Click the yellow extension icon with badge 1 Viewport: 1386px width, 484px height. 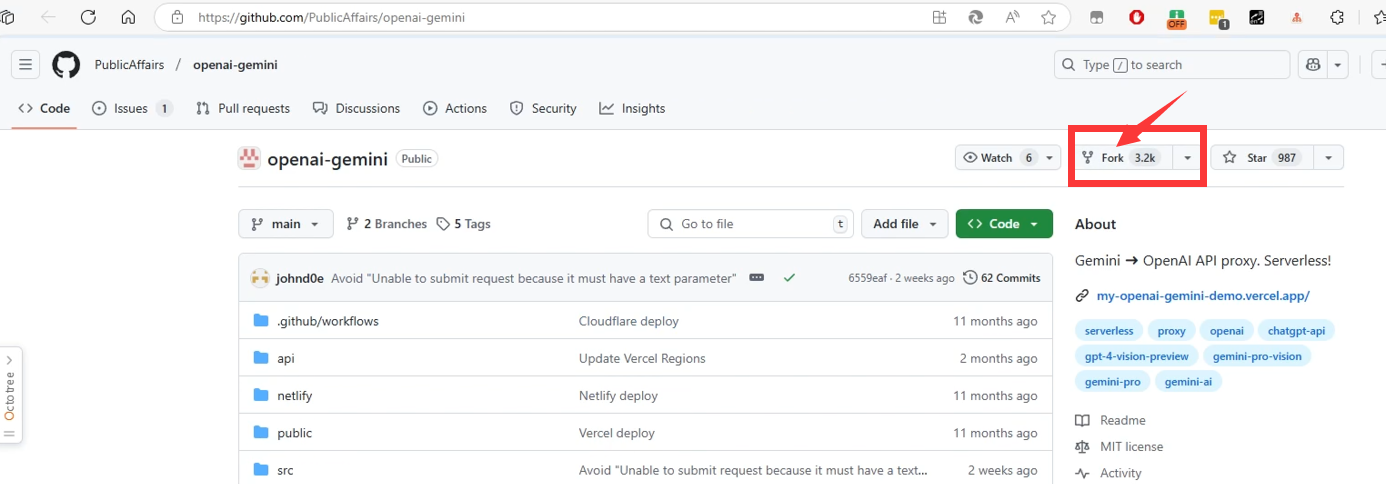(1217, 17)
